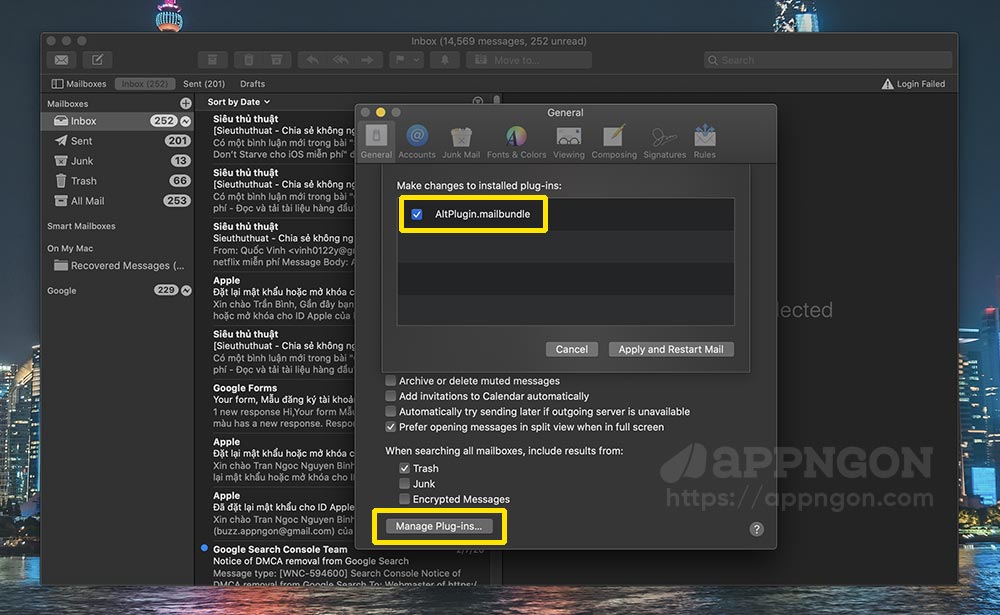Expand the Google account chevron
Viewport: 1000px width, 615px height.
[186, 290]
